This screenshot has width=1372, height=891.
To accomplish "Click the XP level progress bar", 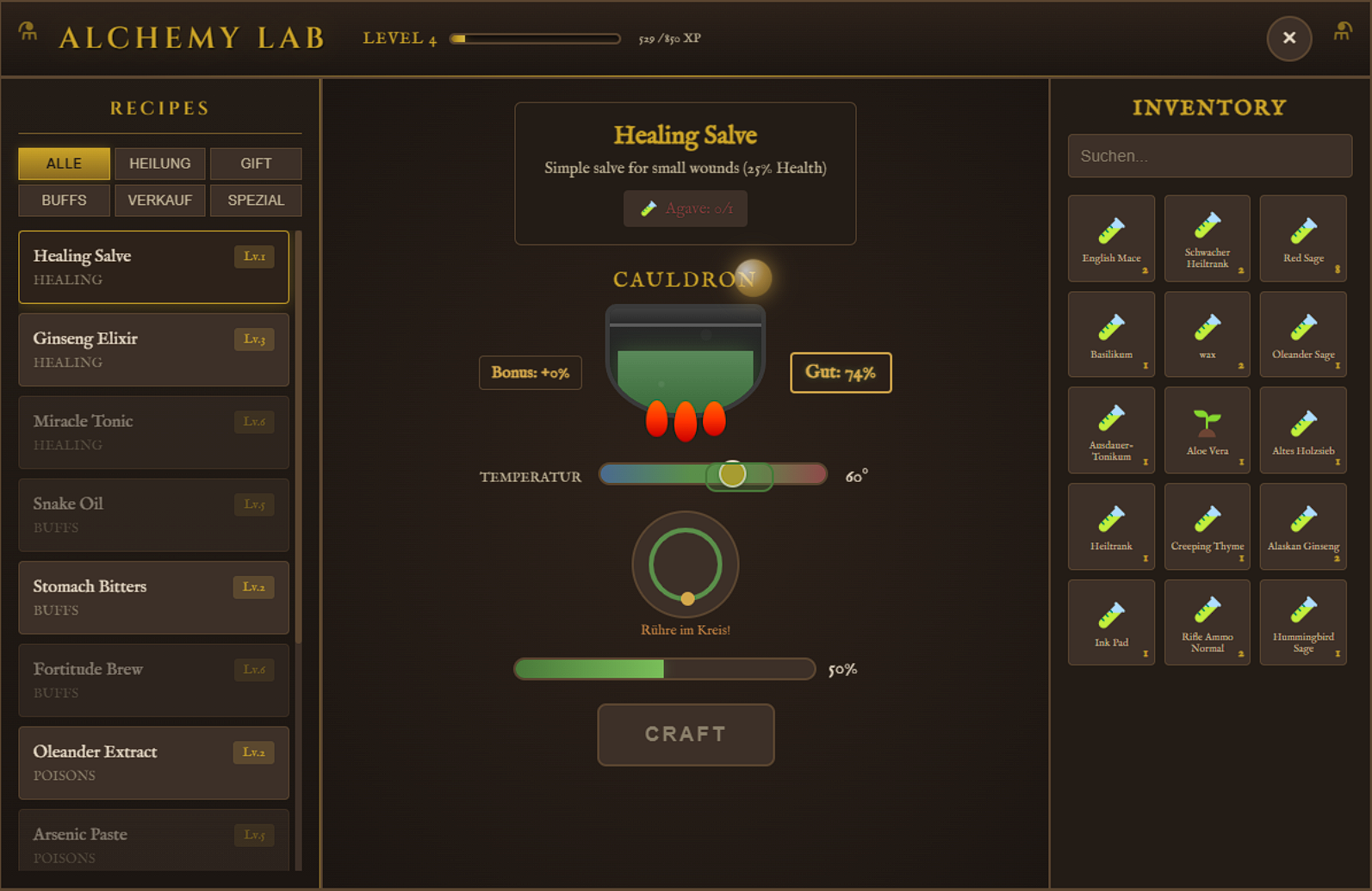I will pos(535,39).
